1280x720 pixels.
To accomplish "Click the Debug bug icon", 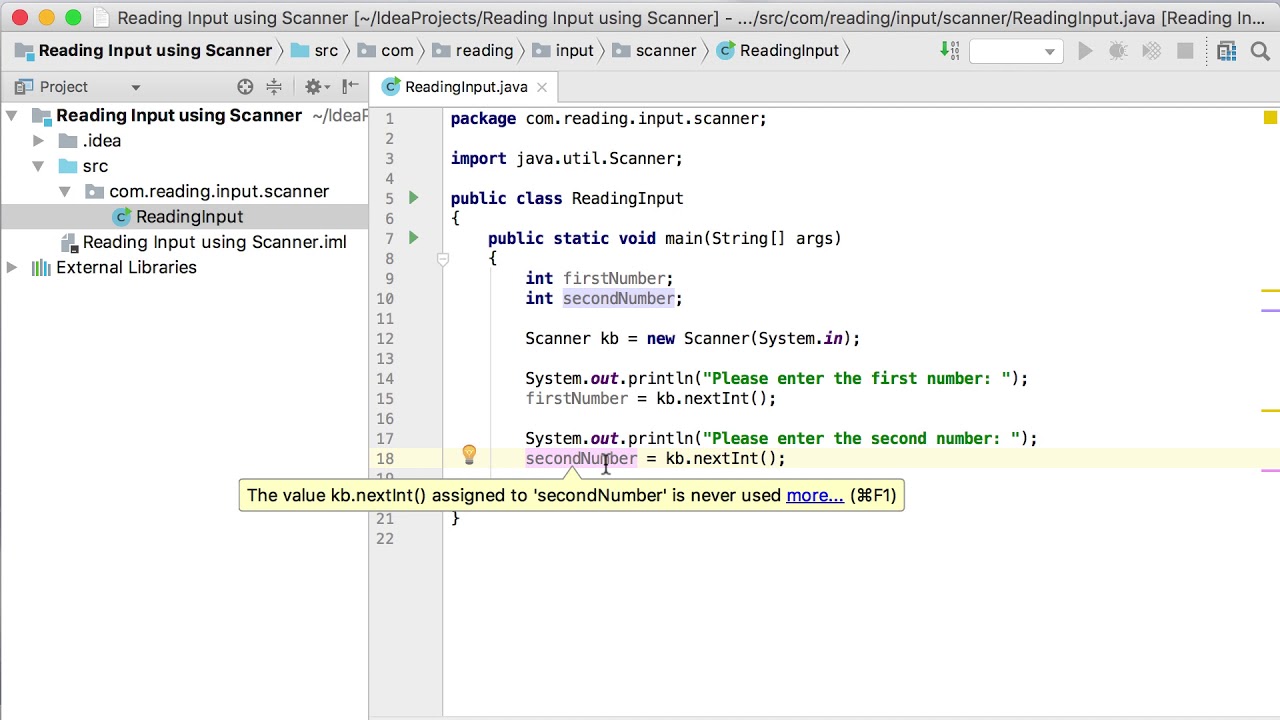I will click(1118, 51).
